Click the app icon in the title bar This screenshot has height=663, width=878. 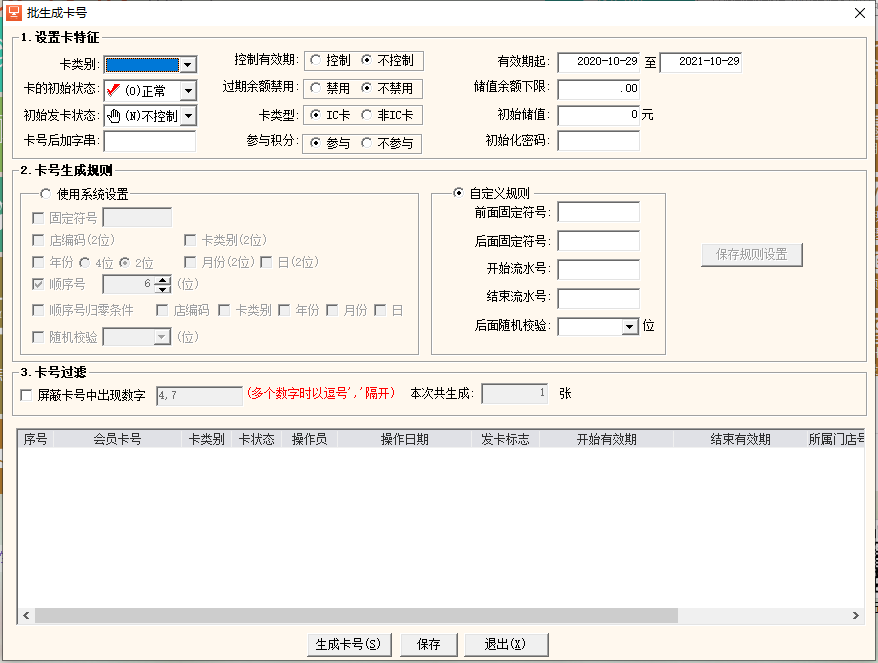[x=14, y=12]
